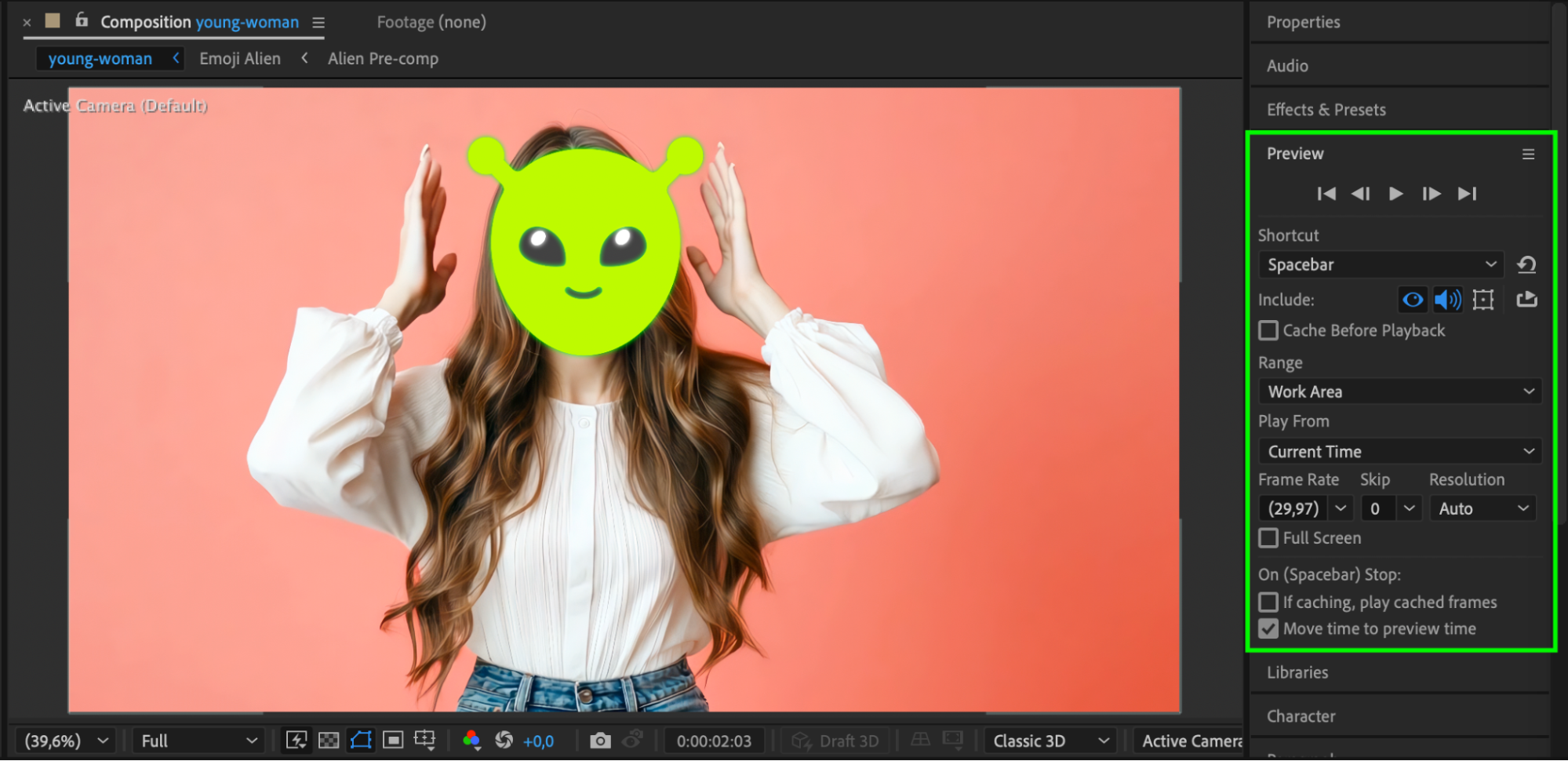Uncheck Move time to preview time

coord(1268,629)
